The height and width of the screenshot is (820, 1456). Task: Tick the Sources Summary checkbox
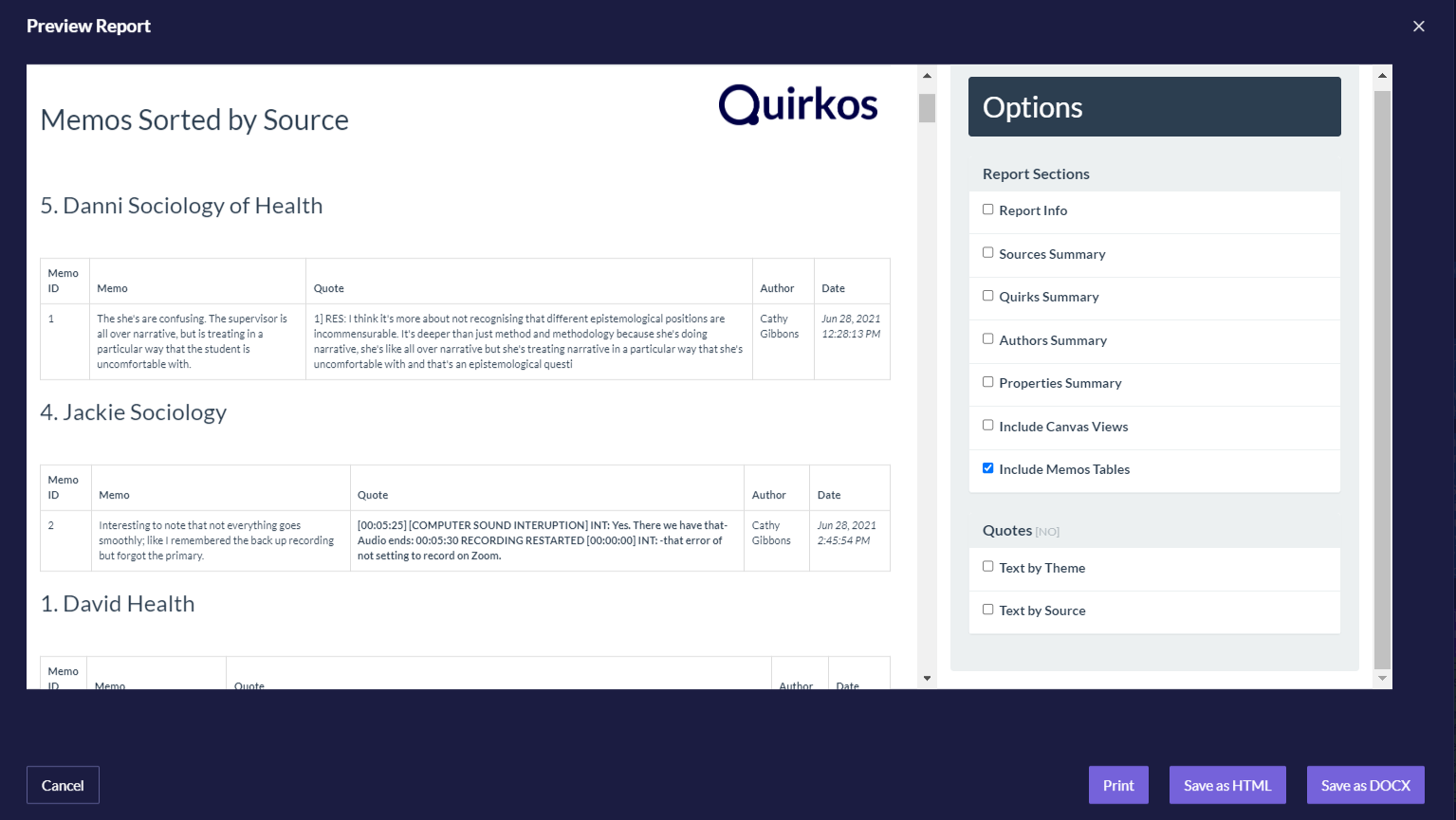click(987, 253)
